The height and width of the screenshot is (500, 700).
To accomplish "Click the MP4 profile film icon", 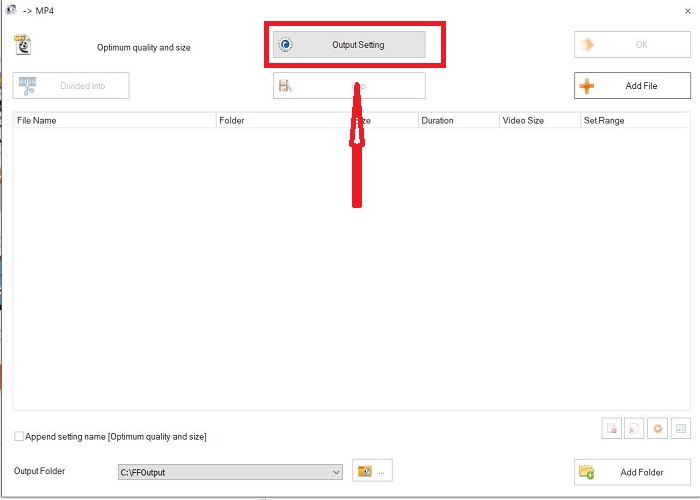I will tap(23, 45).
